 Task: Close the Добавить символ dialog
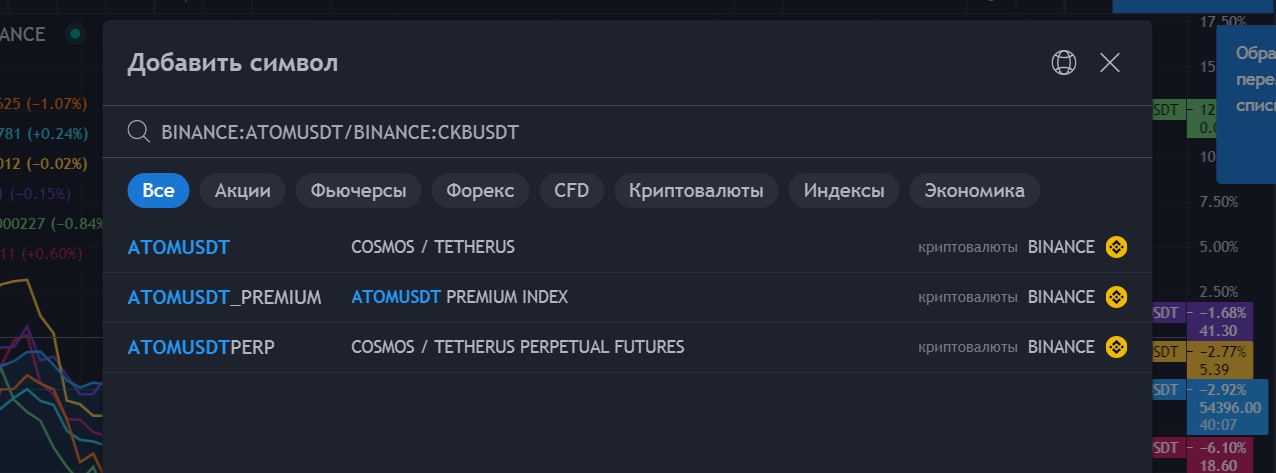pyautogui.click(x=1110, y=63)
